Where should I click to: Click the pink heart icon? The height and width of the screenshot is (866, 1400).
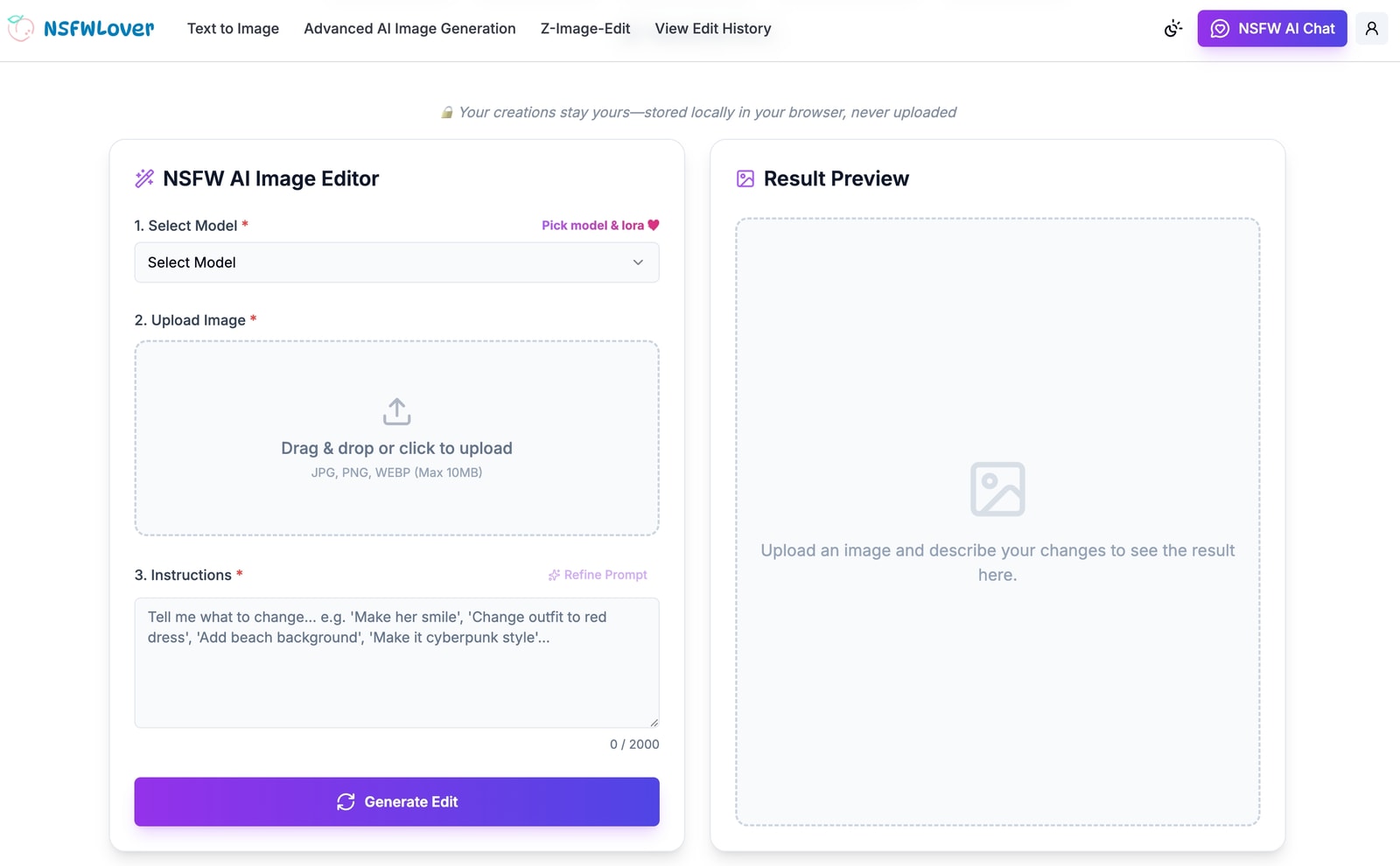654,225
